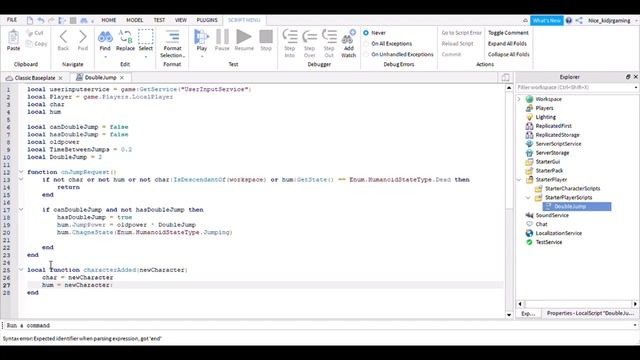Click the Step Over debugger icon
The image size is (640, 360).
(309, 37)
